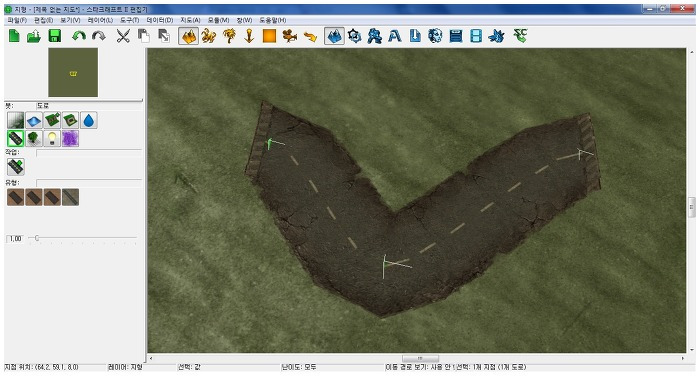Click the paste icon with arrow
Screen dimensions: 700x376
pos(164,36)
